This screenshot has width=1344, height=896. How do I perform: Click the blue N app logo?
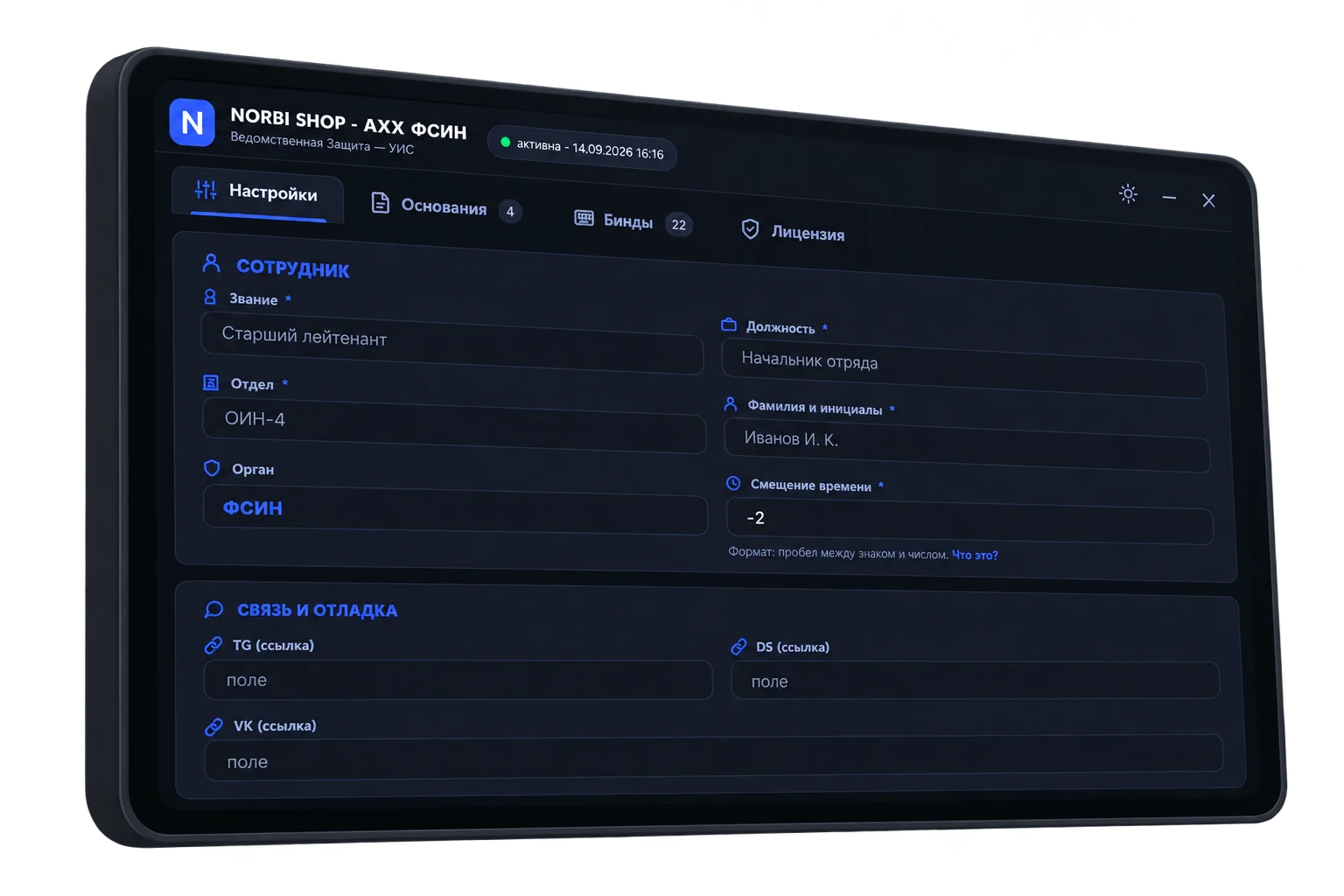point(192,122)
